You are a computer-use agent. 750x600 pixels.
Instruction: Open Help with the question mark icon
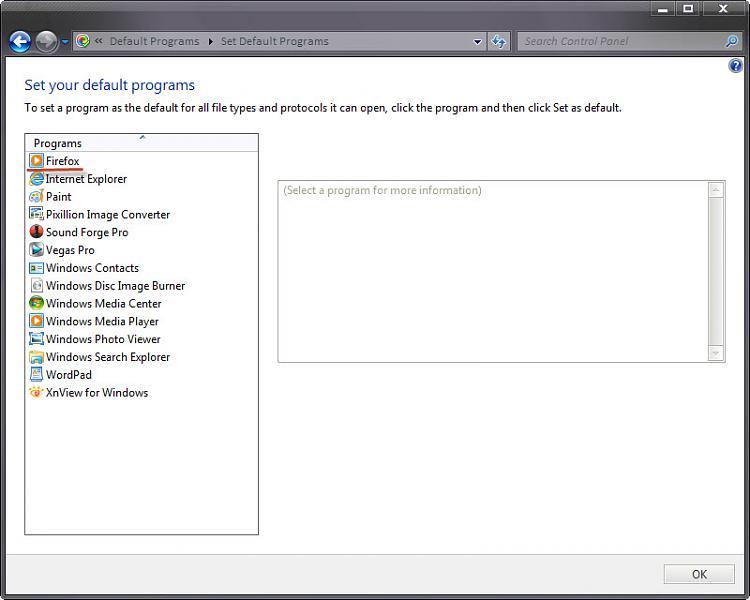735,66
